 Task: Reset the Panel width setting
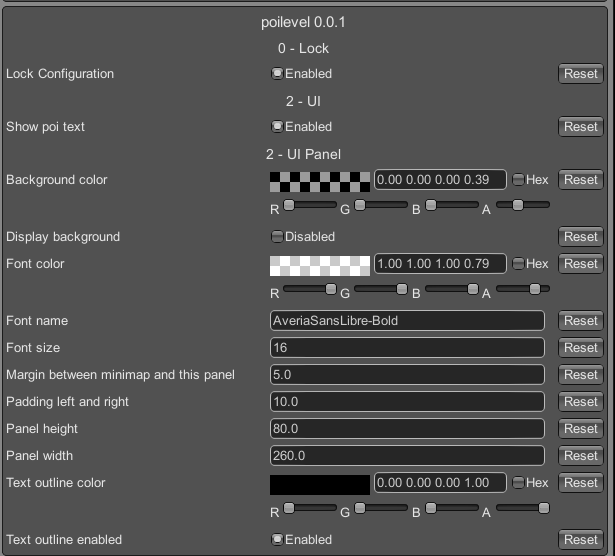[x=580, y=456]
